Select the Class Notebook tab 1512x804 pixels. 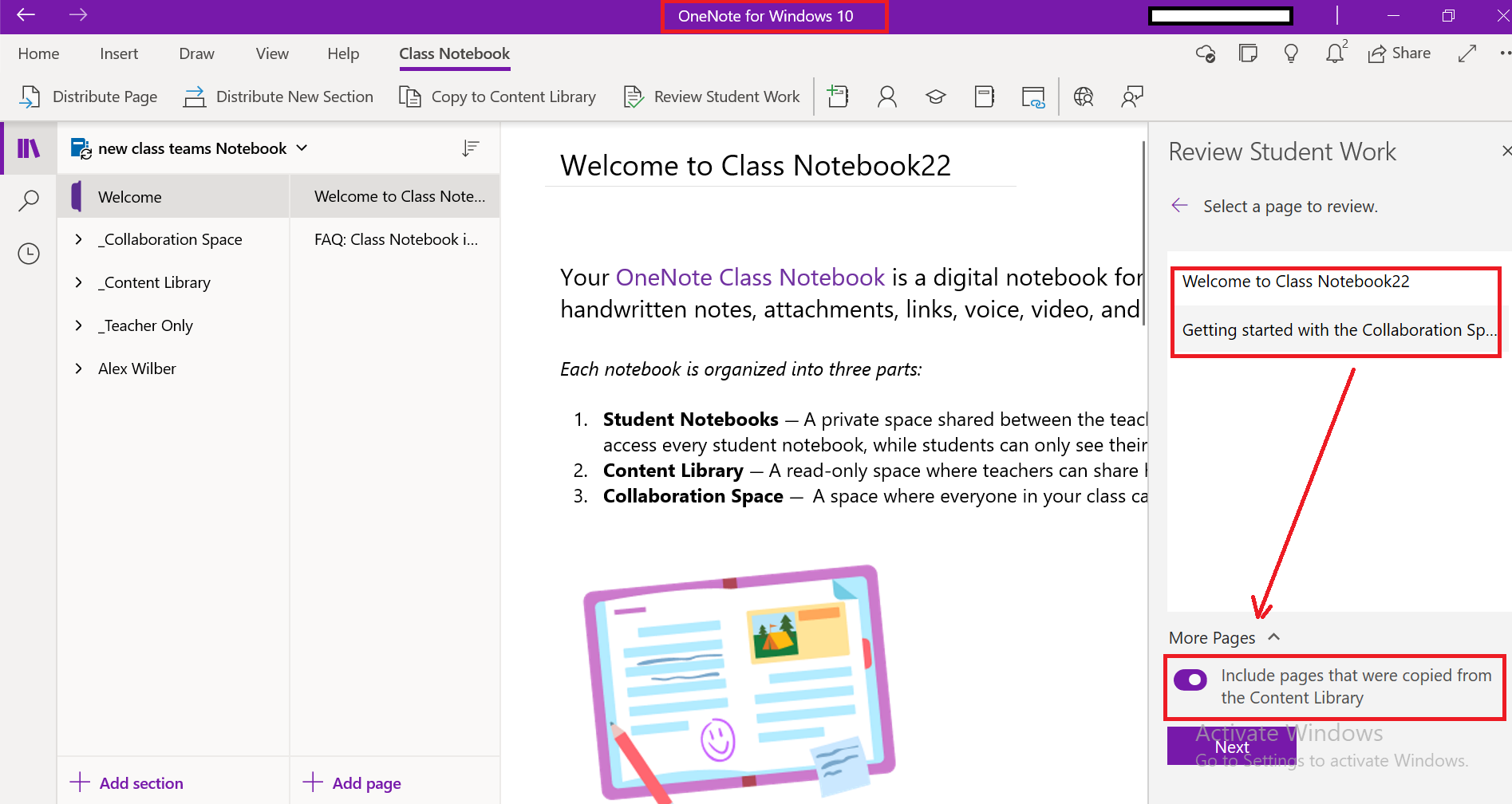click(454, 53)
